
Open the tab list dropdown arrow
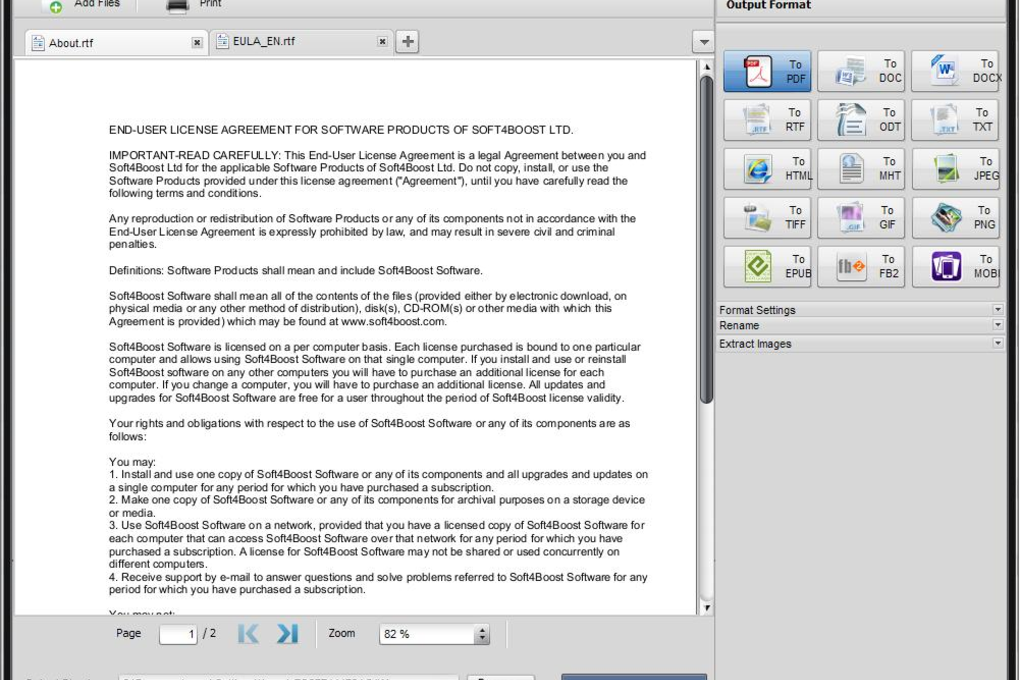tap(703, 42)
